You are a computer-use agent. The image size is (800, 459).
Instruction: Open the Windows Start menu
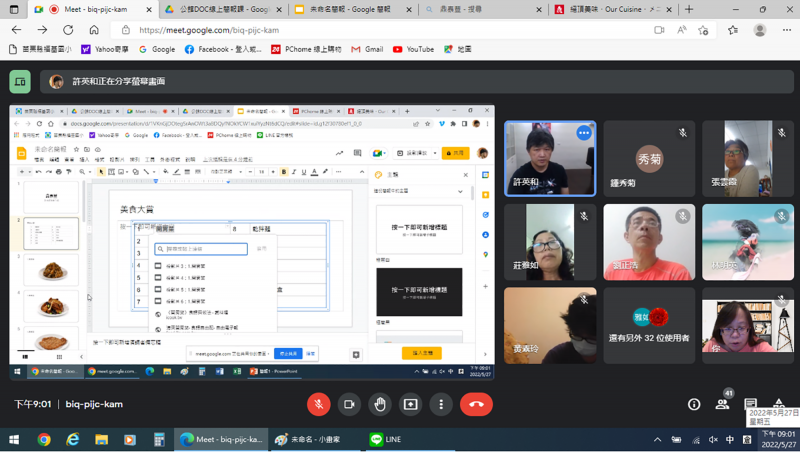(x=14, y=440)
